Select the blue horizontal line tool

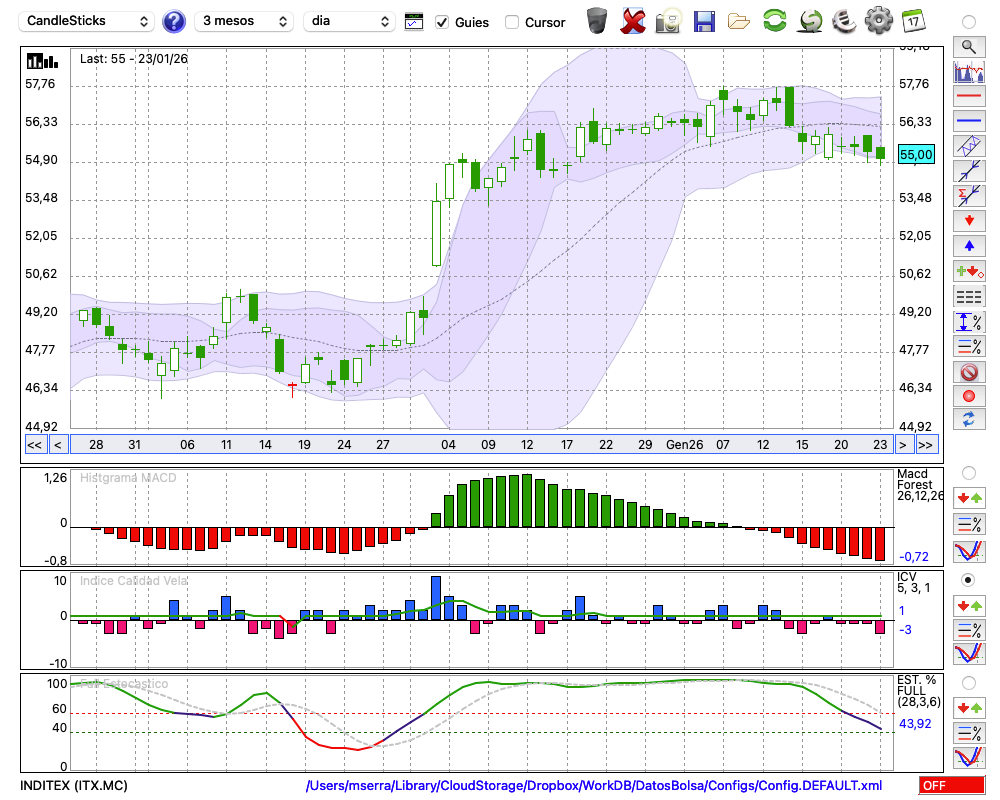click(968, 121)
